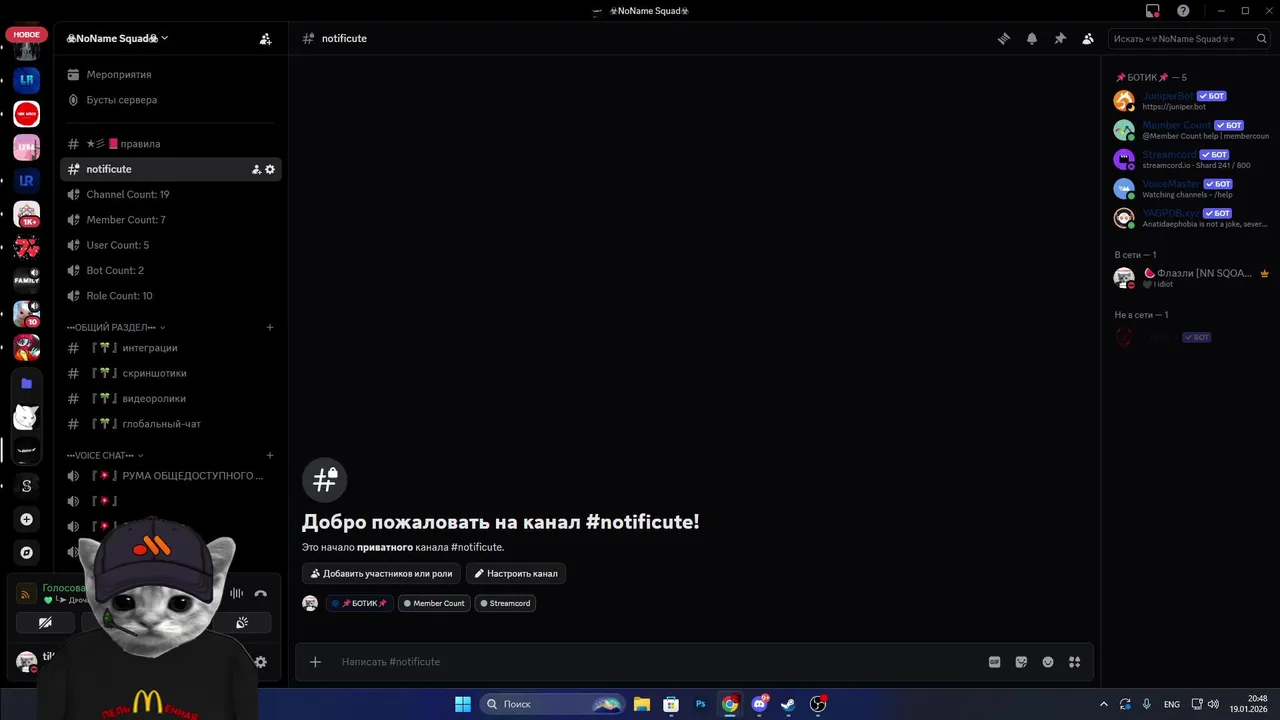This screenshot has width=1280, height=720.
Task: Click the plus attach button
Action: [315, 662]
